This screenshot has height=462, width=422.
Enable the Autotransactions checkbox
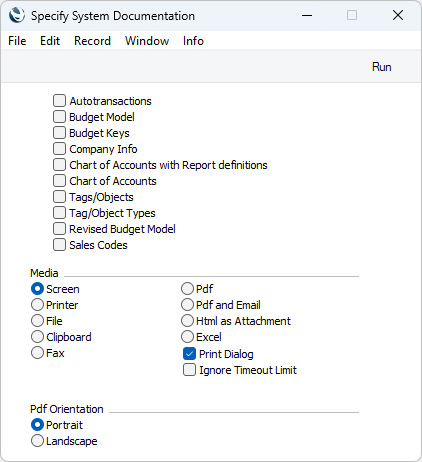click(x=59, y=100)
